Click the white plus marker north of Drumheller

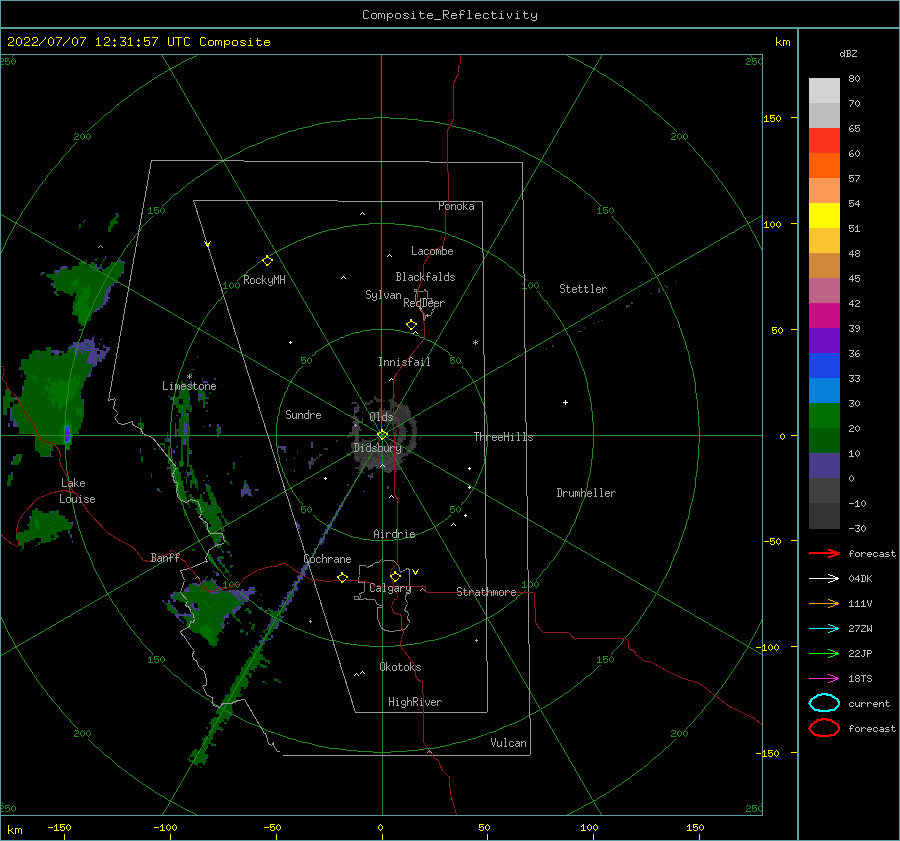[x=565, y=402]
